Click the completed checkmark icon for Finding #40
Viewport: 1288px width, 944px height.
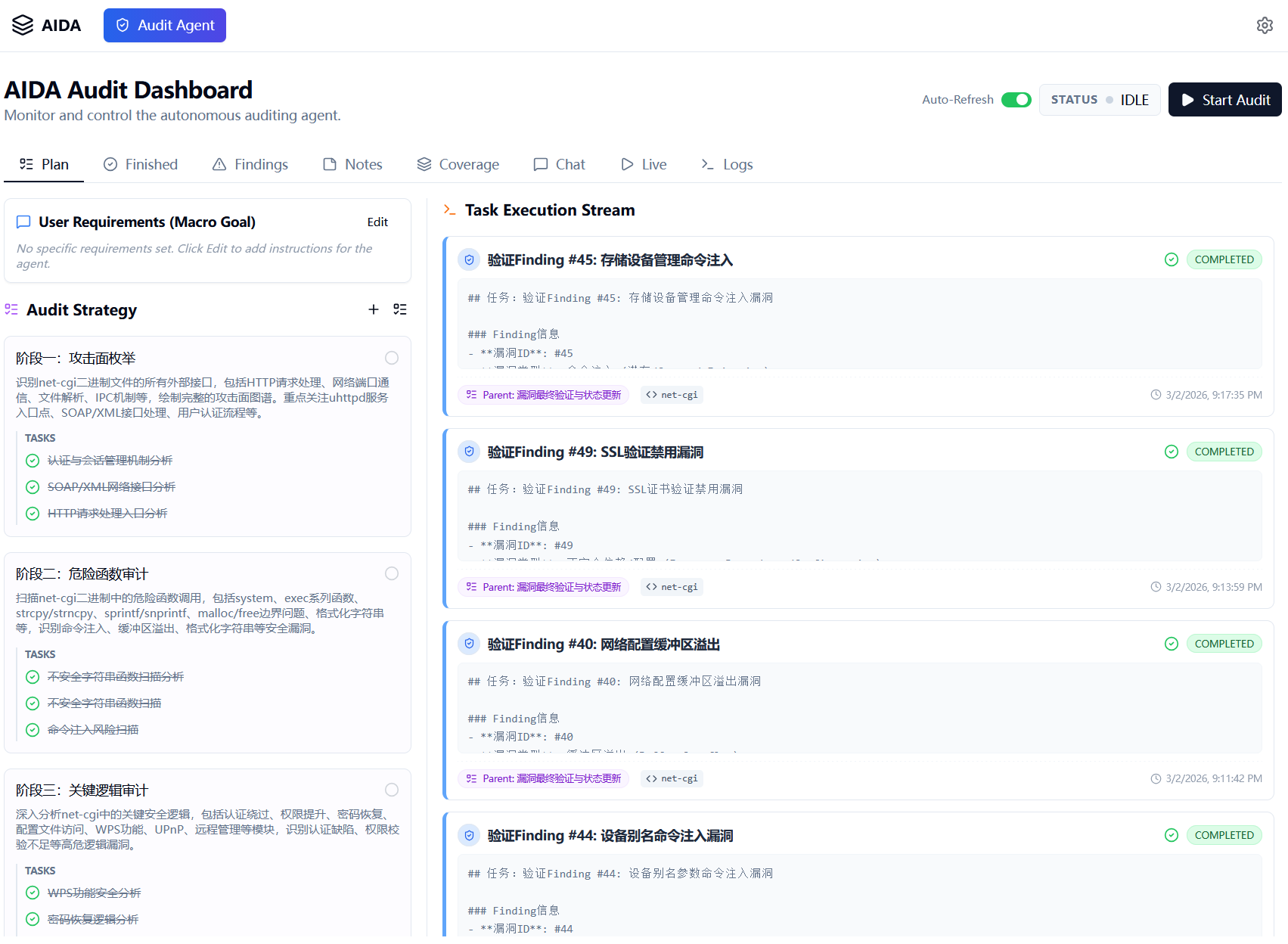coord(1172,644)
